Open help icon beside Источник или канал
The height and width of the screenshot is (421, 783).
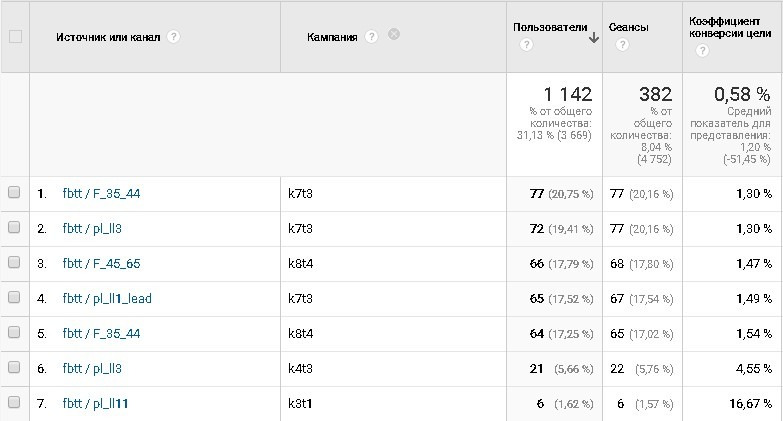point(174,37)
